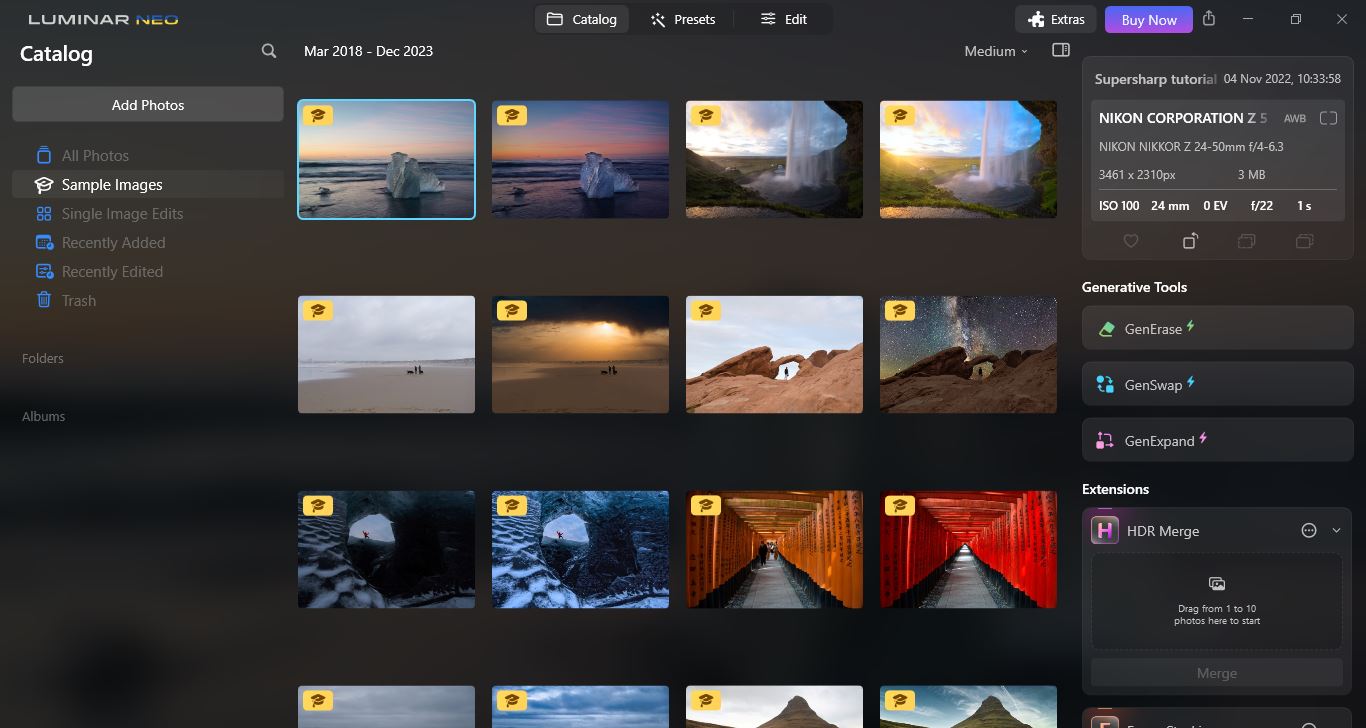Viewport: 1366px width, 728px height.
Task: Click the share/export icon beside Buy Now
Action: 1209,19
